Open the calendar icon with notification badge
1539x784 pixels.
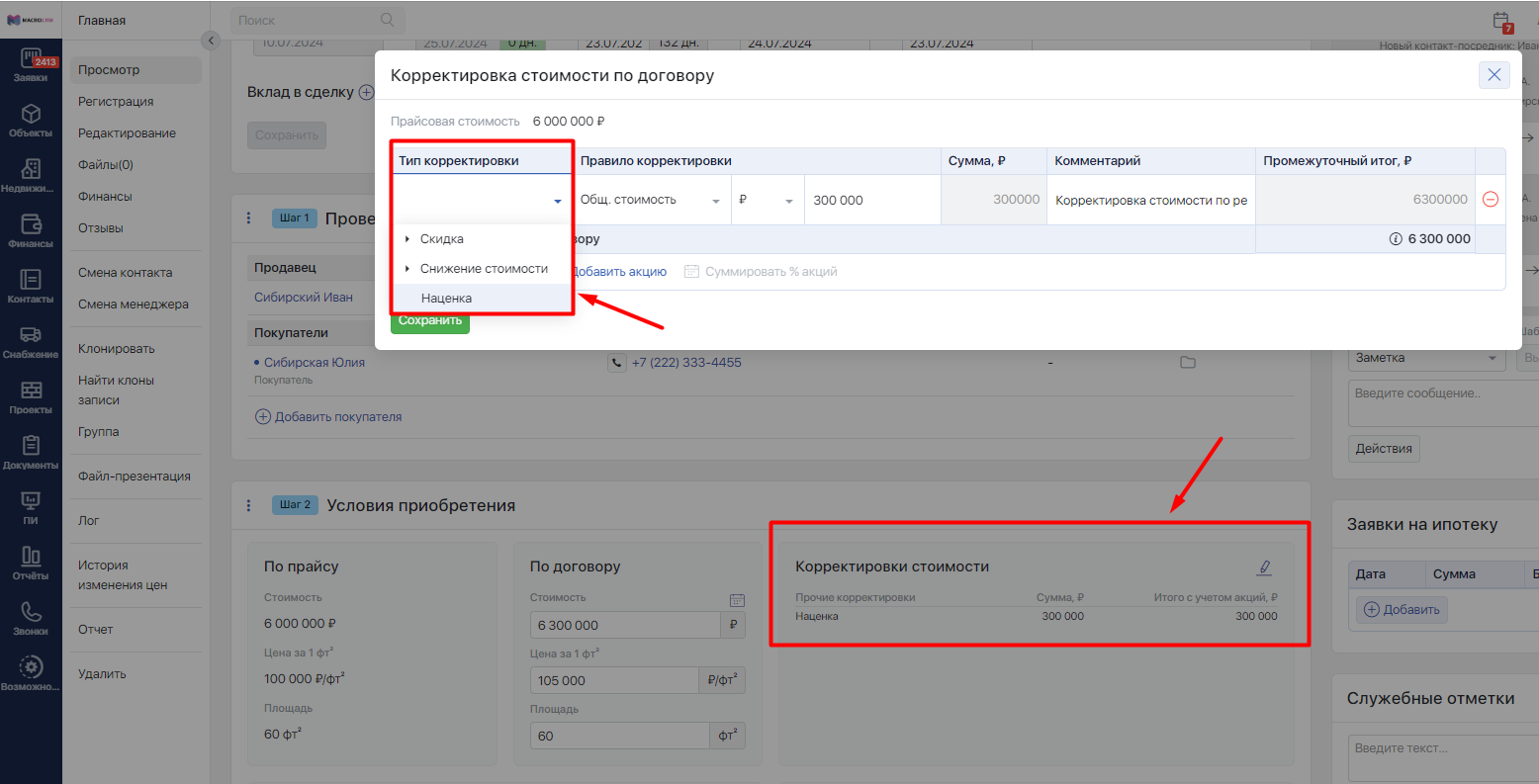1501,21
